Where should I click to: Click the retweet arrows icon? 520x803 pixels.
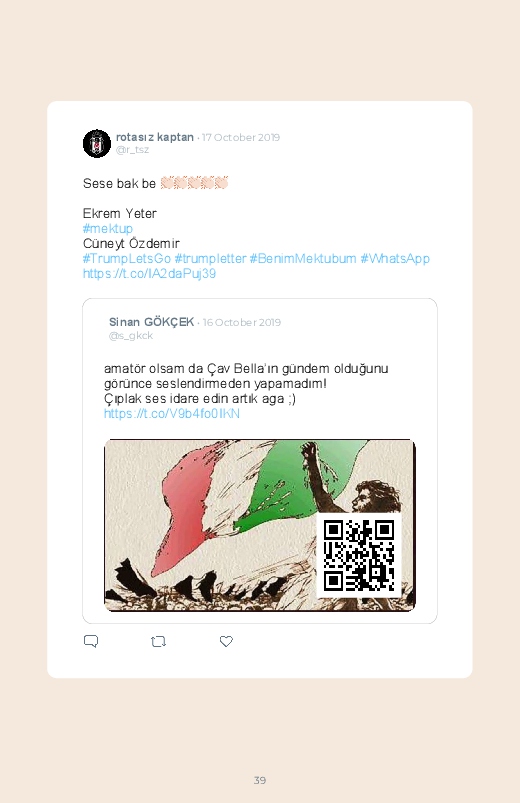point(158,641)
